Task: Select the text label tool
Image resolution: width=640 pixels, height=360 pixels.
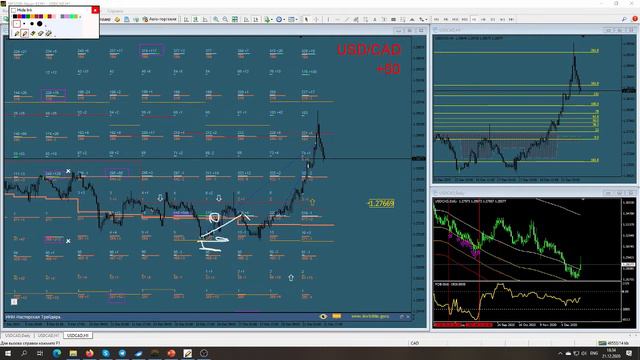Action: [384, 19]
